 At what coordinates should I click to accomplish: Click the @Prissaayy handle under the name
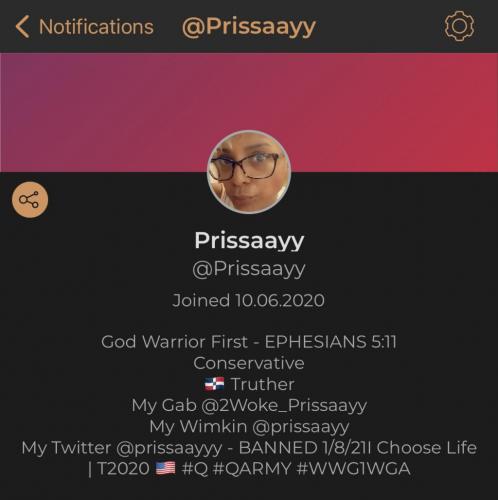click(249, 269)
